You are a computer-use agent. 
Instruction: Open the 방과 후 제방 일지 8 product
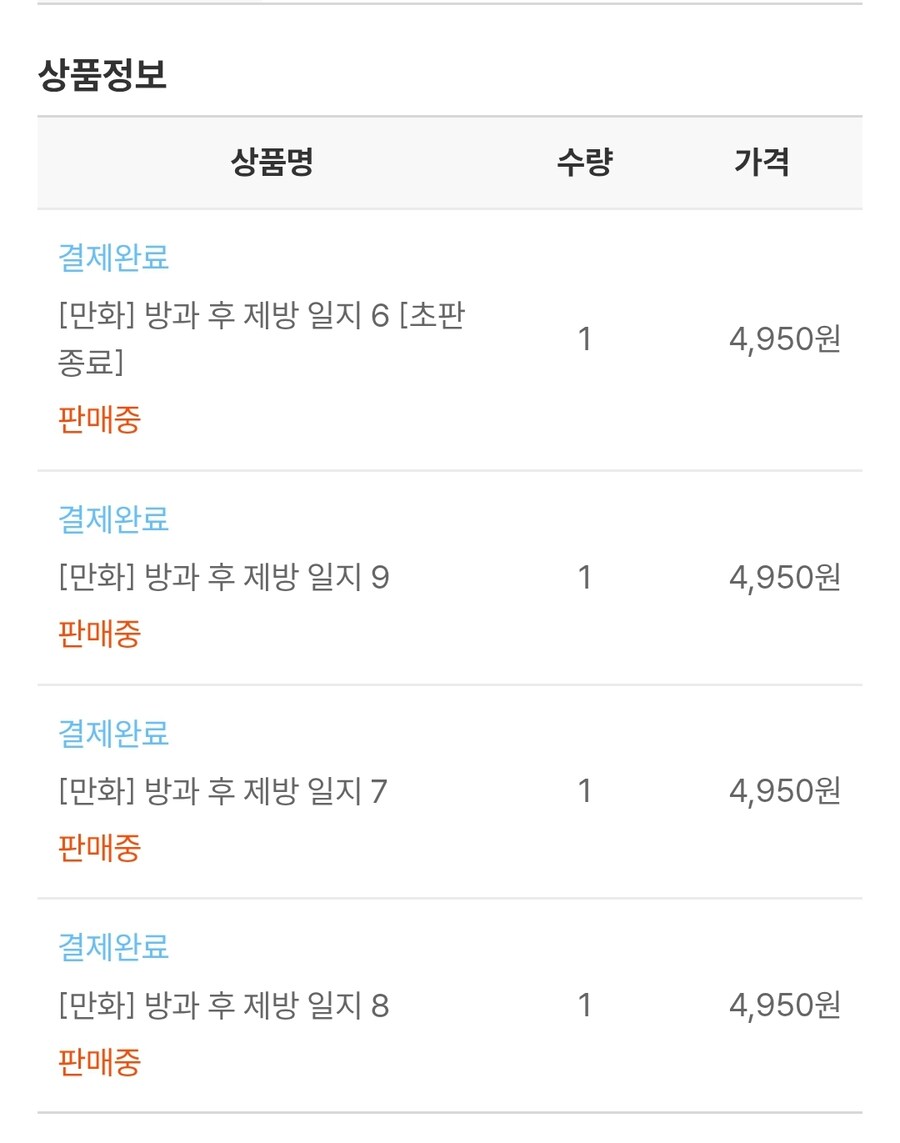pos(224,1005)
